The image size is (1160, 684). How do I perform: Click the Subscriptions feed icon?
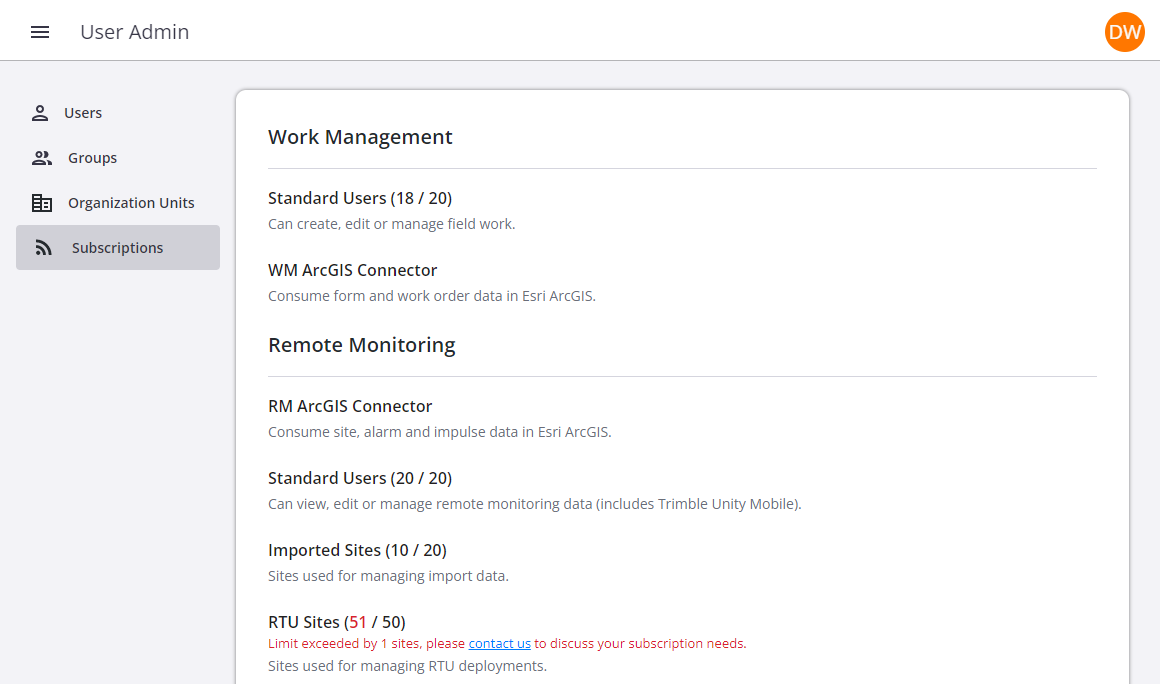(x=44, y=248)
